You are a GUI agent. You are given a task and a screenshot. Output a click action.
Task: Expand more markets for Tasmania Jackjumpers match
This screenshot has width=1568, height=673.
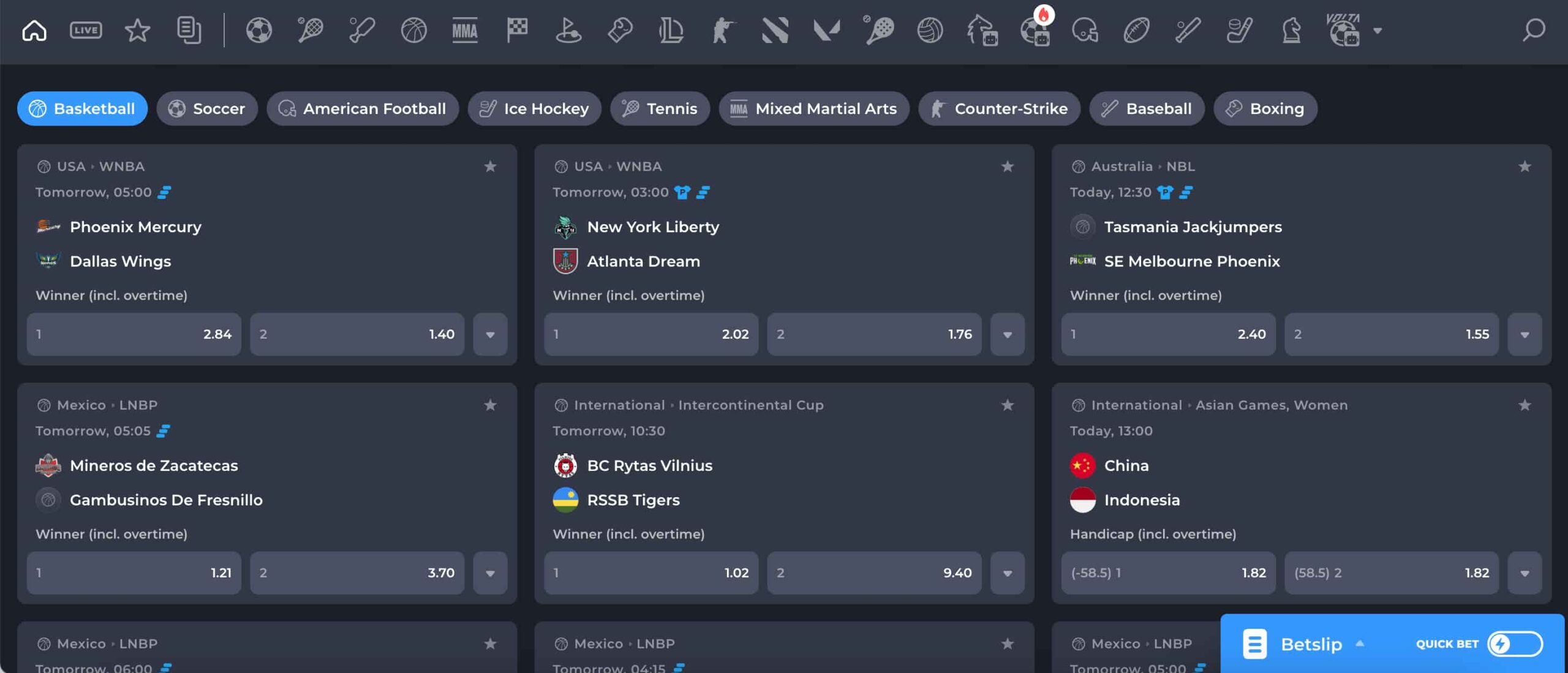(x=1525, y=334)
